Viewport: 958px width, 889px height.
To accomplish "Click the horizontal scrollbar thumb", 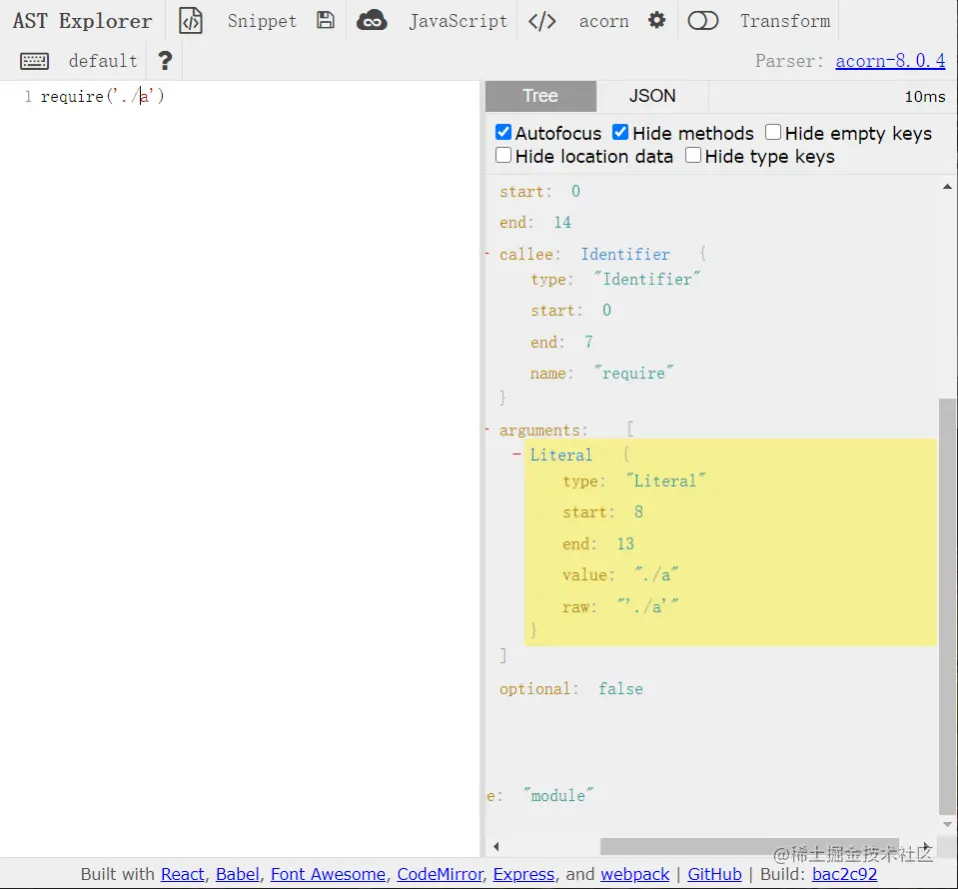I will (749, 846).
